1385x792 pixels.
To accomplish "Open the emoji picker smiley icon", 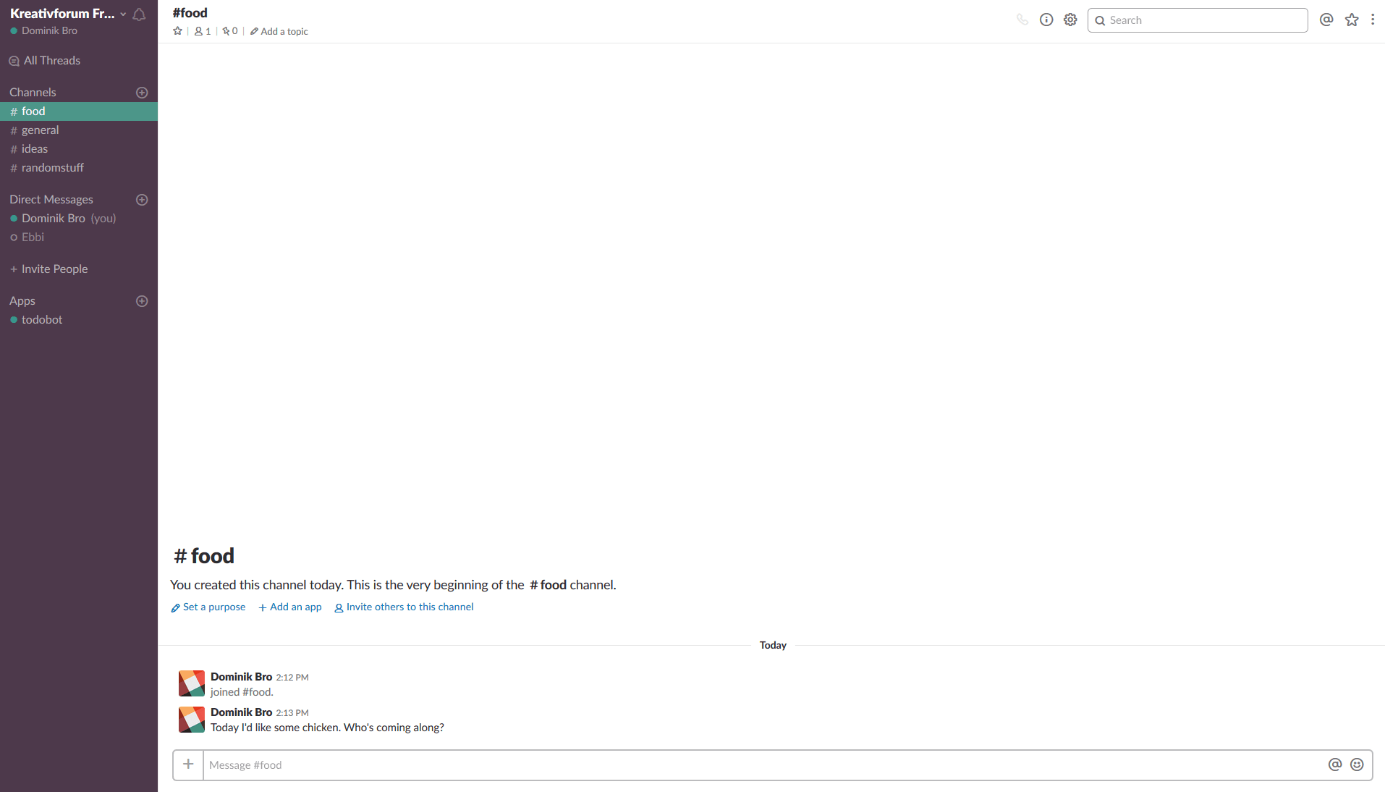I will click(1357, 764).
